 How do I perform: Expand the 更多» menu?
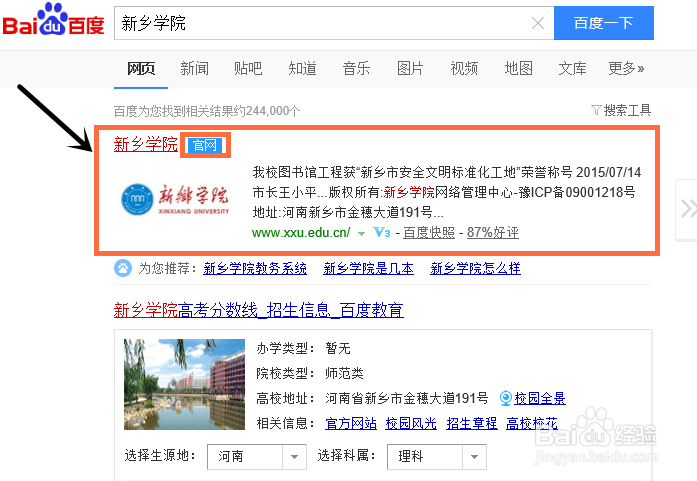pyautogui.click(x=626, y=68)
